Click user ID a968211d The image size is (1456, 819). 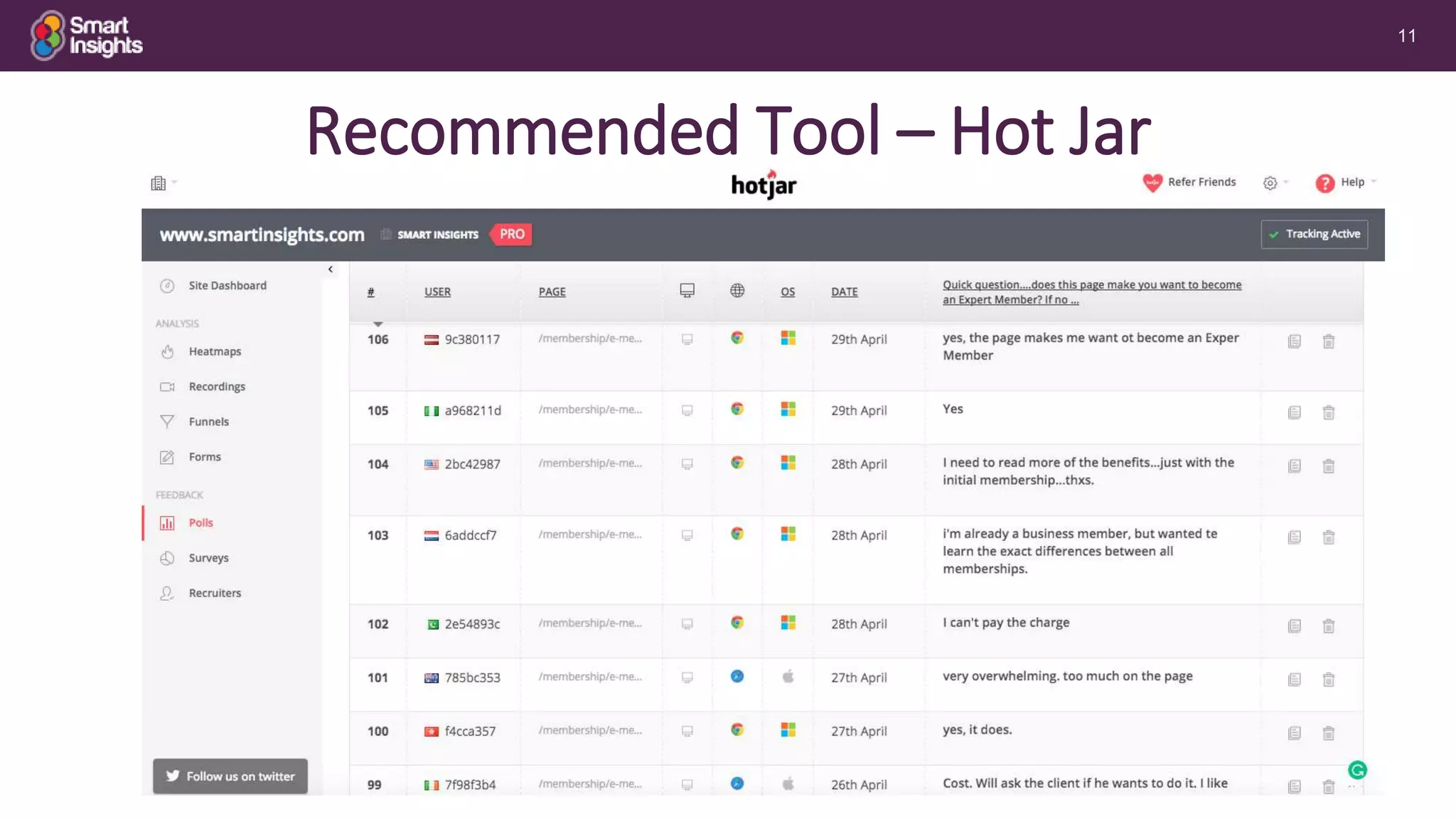tap(473, 411)
